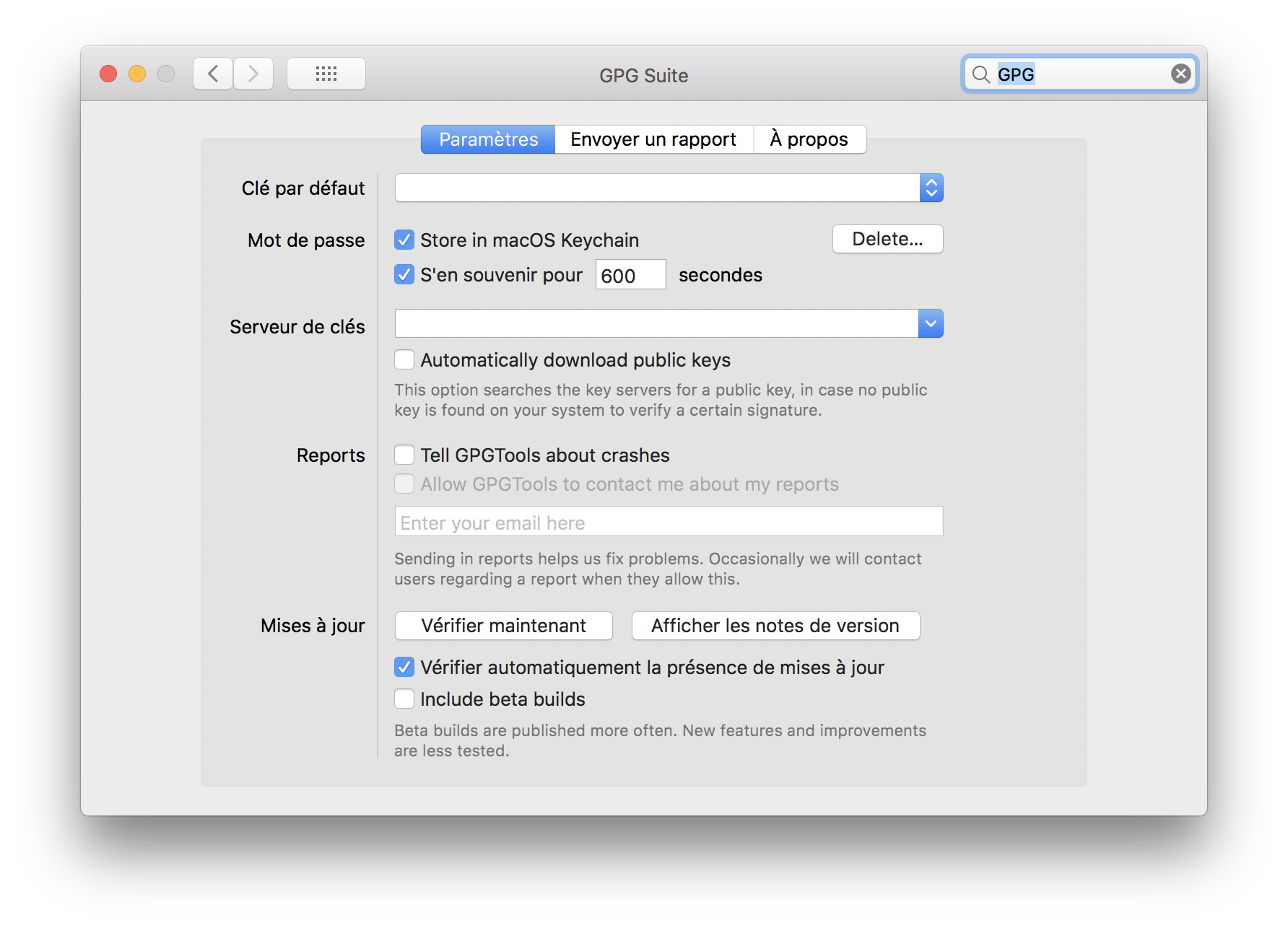Expand the Serveur de clés dropdown
Screen dimensions: 1288x931
(931, 323)
